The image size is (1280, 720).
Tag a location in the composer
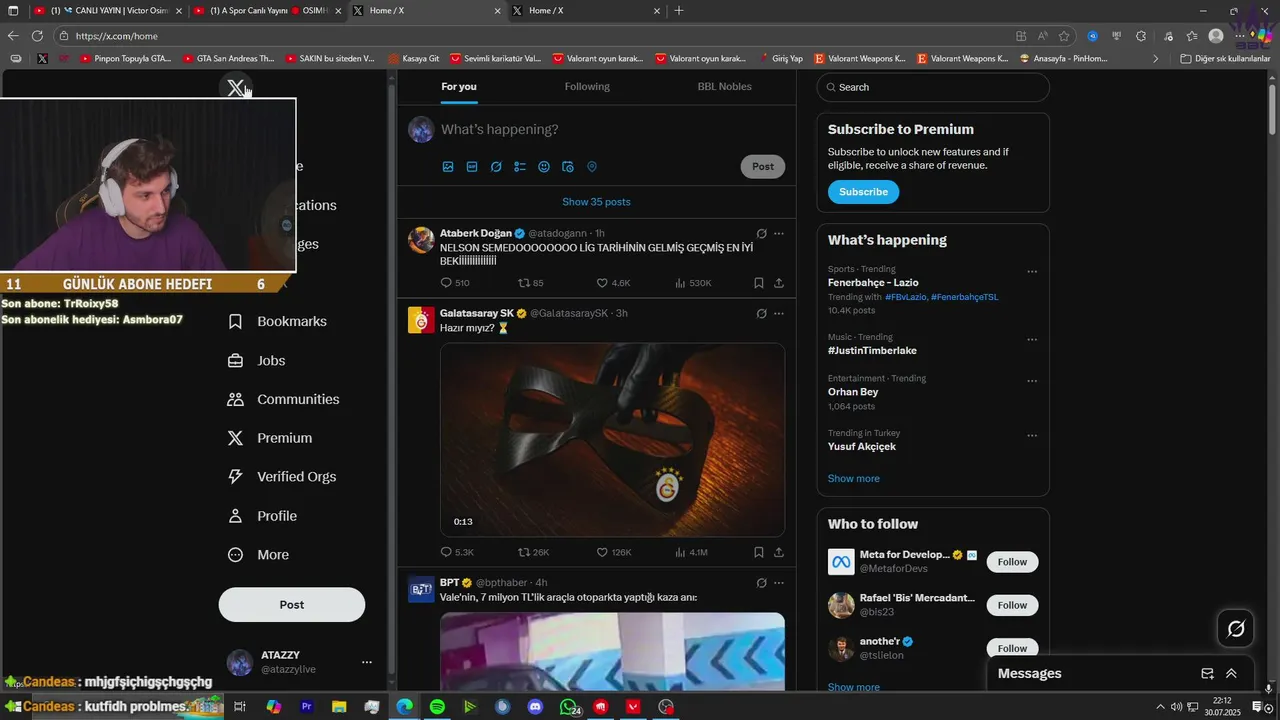click(592, 167)
